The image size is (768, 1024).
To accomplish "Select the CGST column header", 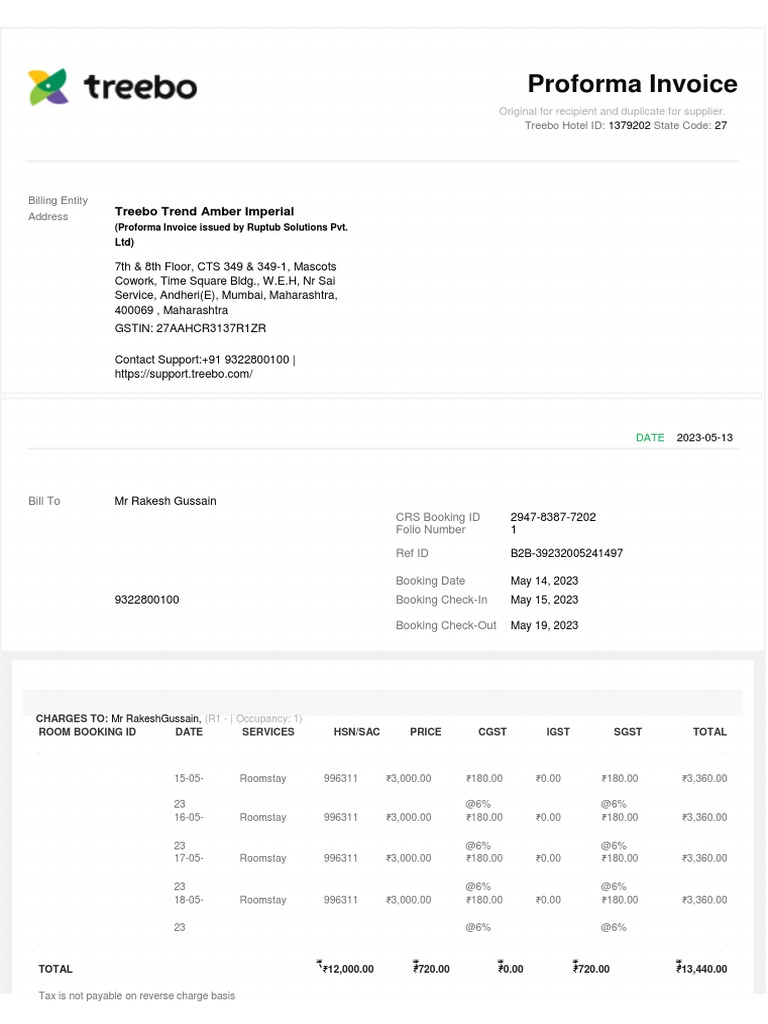I will pyautogui.click(x=492, y=732).
